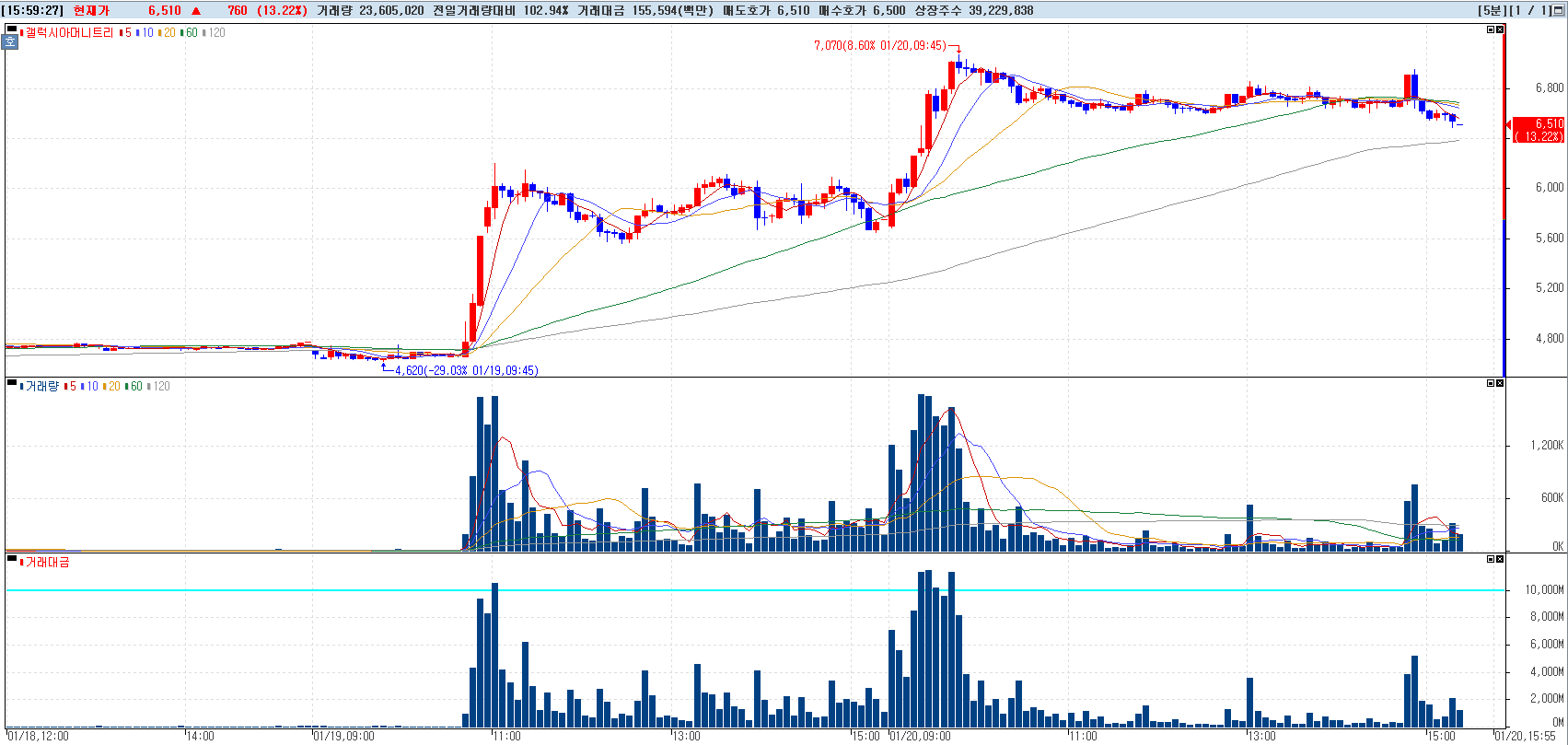This screenshot has width=1568, height=745.
Task: Click the 현재가 label in header
Action: pos(91,10)
